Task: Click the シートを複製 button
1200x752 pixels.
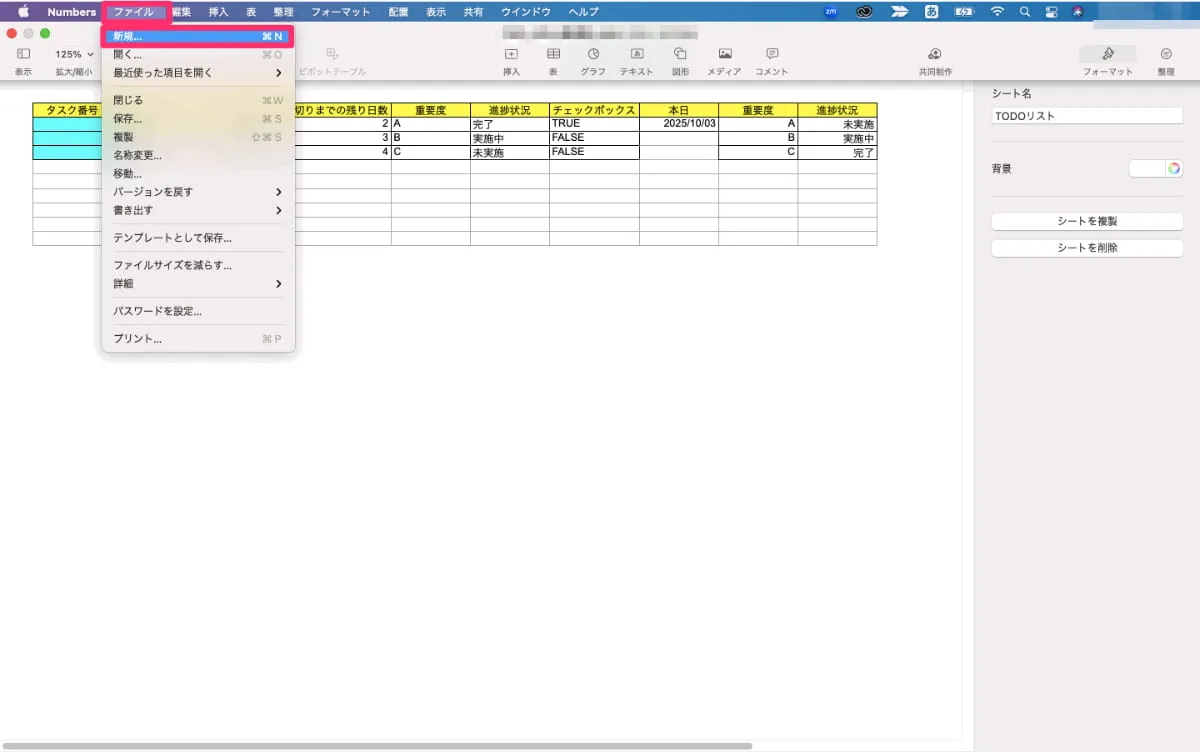Action: tap(1086, 220)
